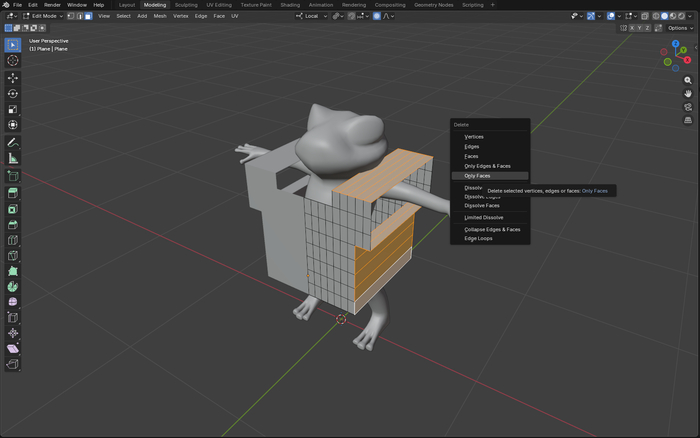Viewport: 700px width, 438px height.
Task: Choose Only Faces in Delete menu
Action: pos(478,175)
